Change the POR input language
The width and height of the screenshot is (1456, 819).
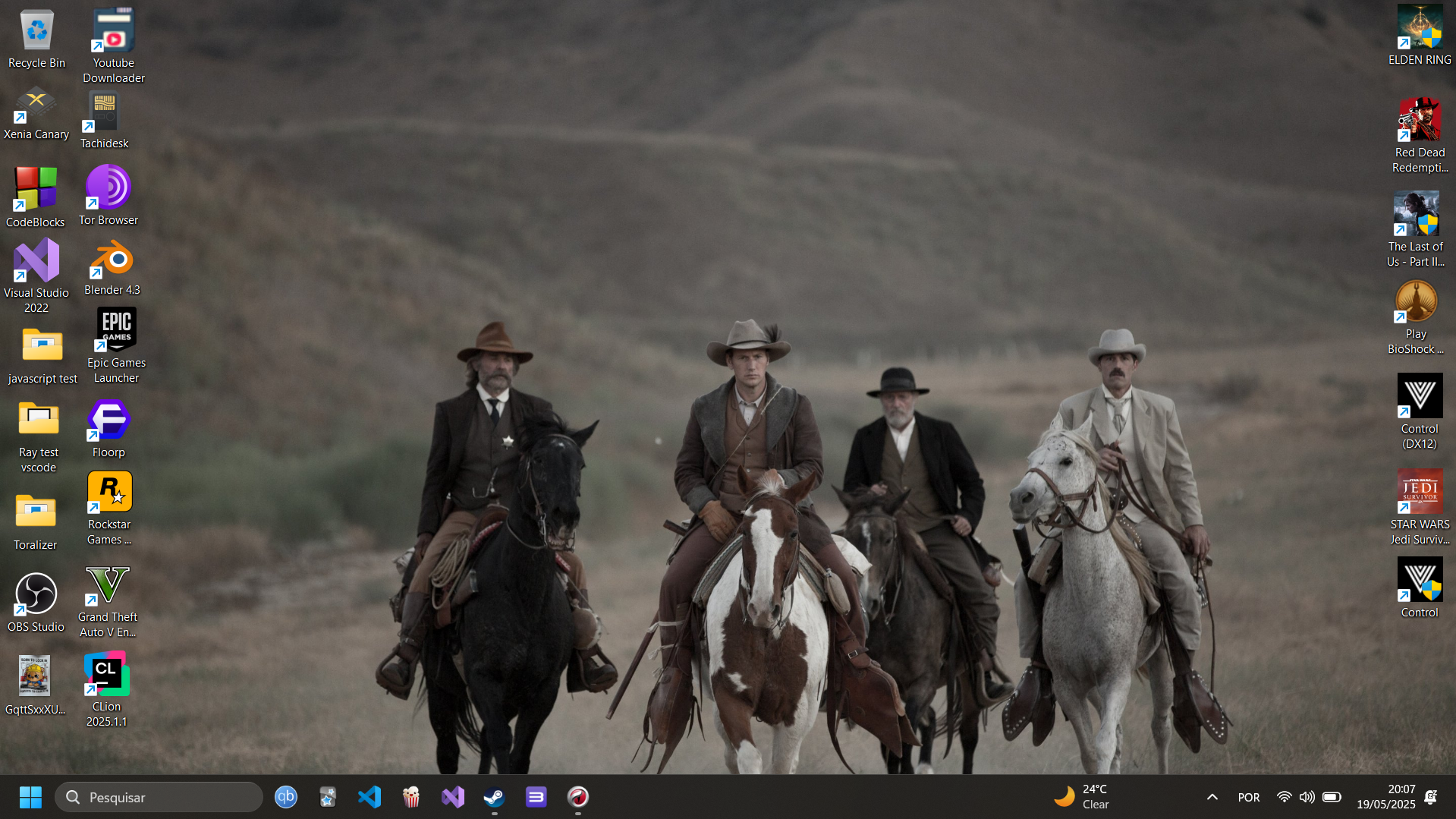point(1249,797)
